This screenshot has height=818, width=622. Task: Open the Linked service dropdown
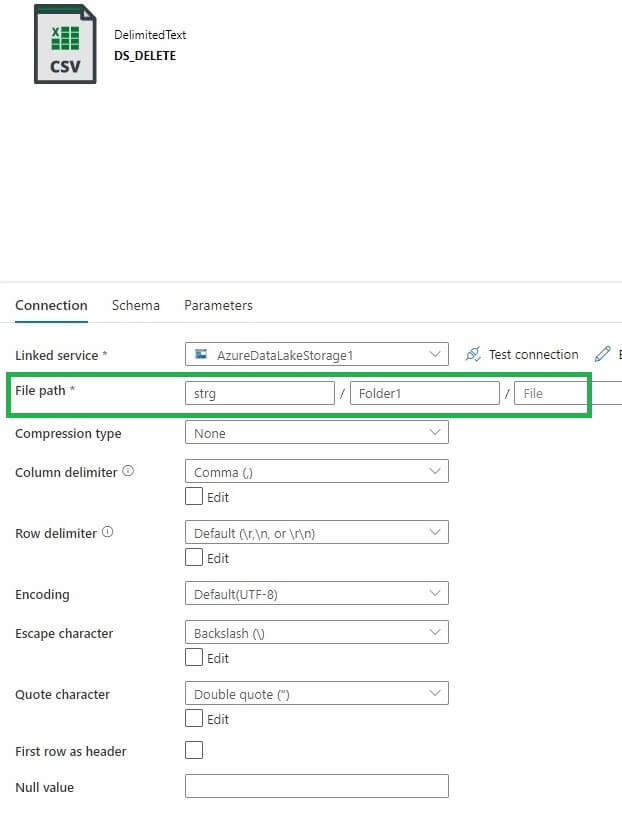coord(316,354)
